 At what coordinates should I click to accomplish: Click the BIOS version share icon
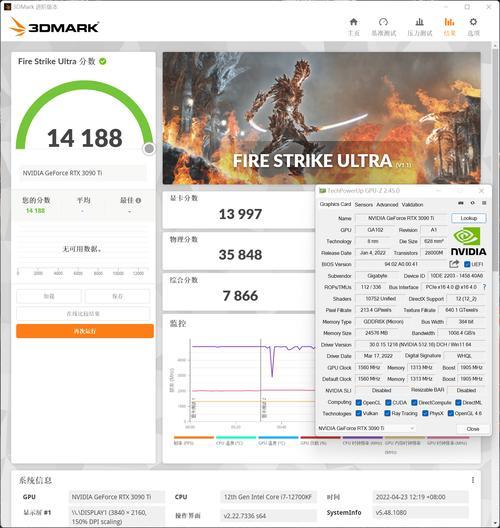point(454,264)
